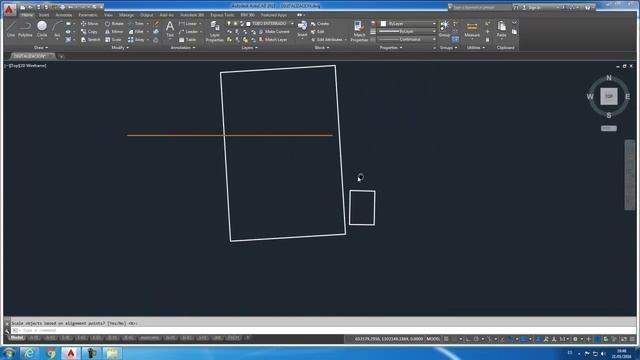Image resolution: width=640 pixels, height=360 pixels.
Task: Click the MODEL button in status bar
Action: [433, 339]
